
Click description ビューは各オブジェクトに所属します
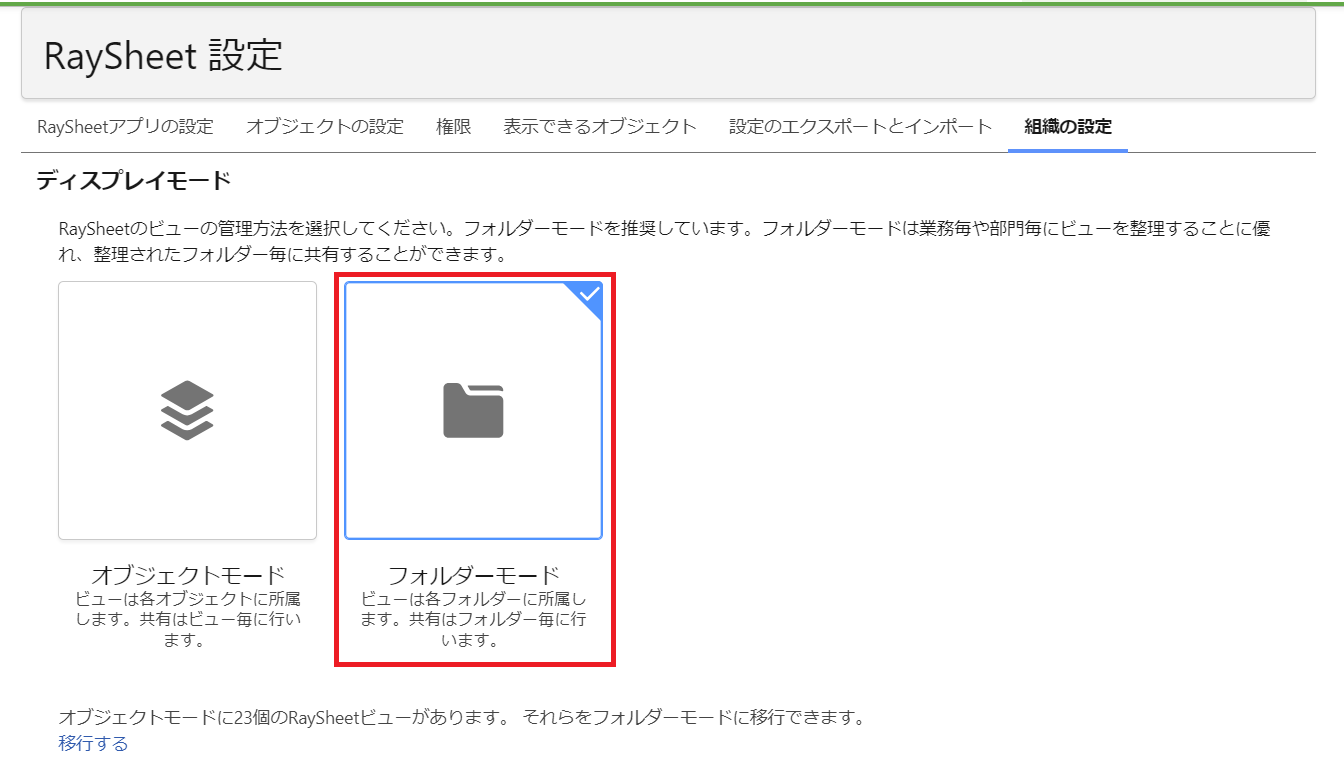pos(188,620)
